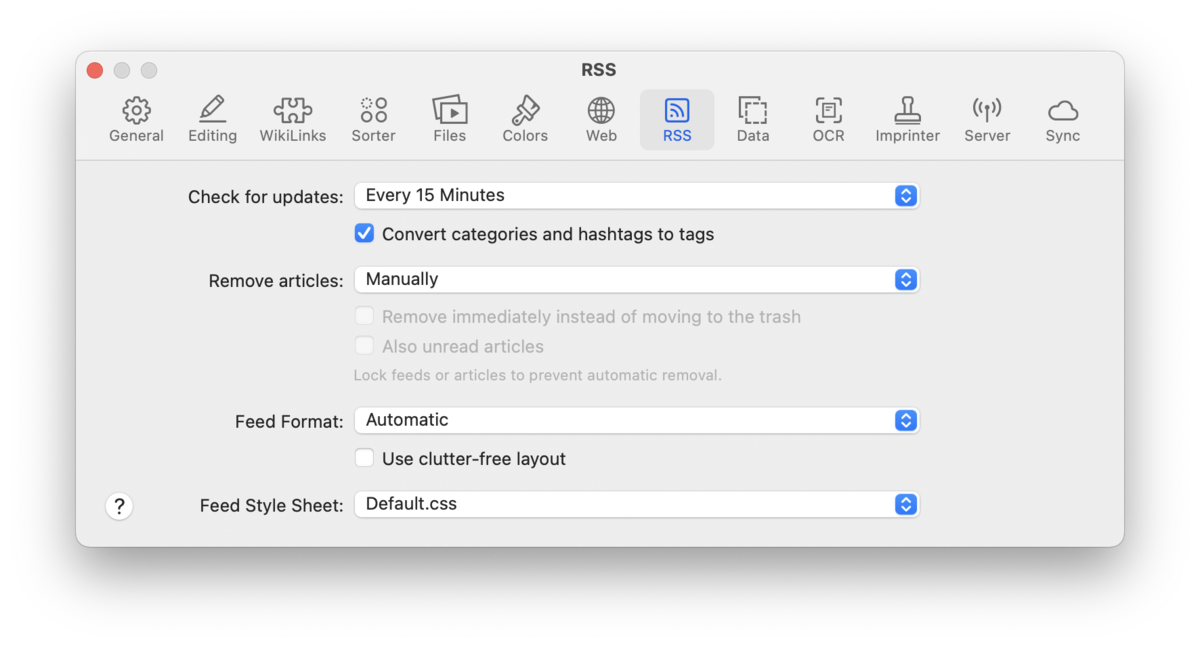Enable Use clutter-free layout

pos(365,459)
